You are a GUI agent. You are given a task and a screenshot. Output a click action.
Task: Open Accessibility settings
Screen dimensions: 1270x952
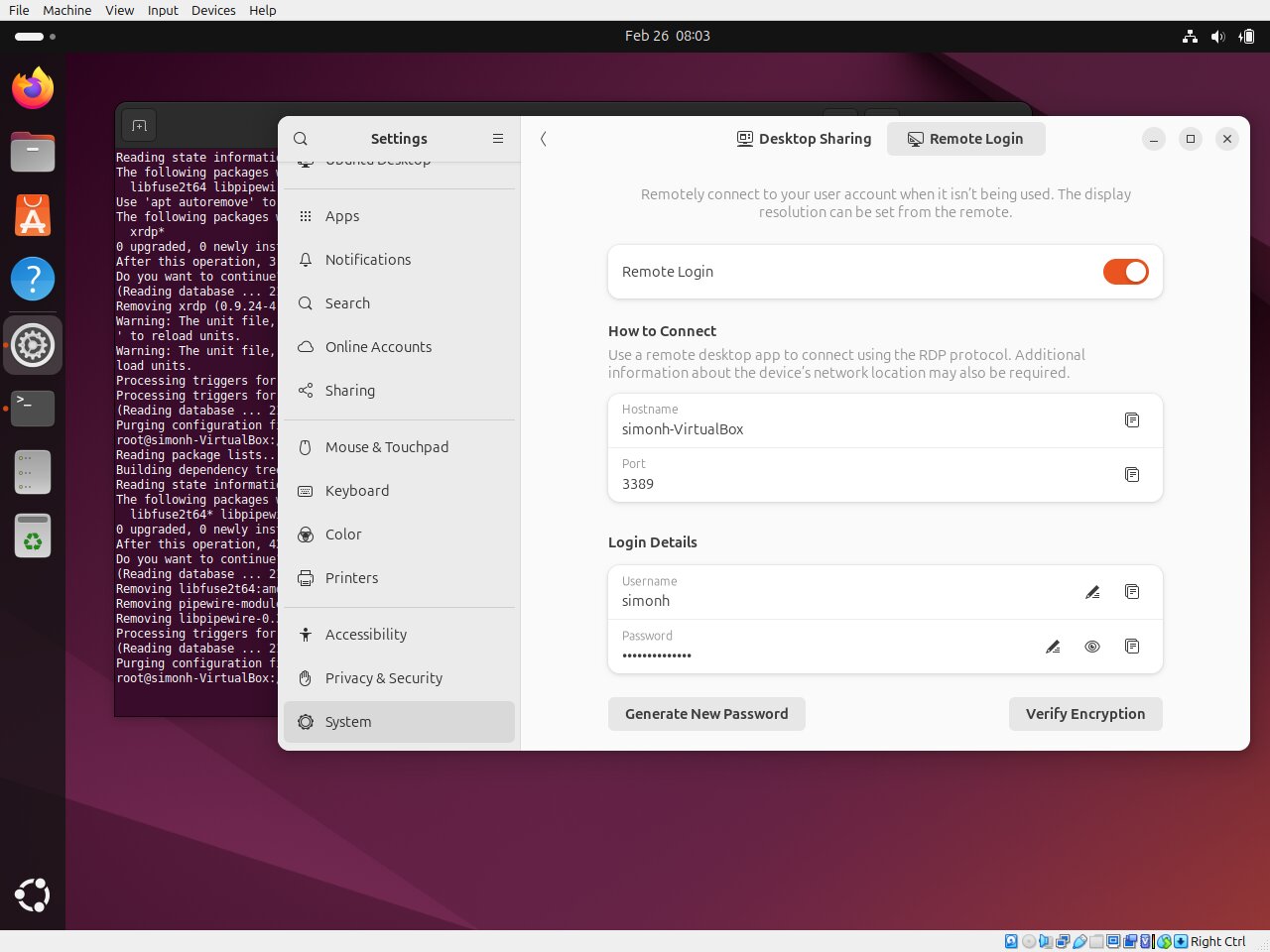click(399, 635)
